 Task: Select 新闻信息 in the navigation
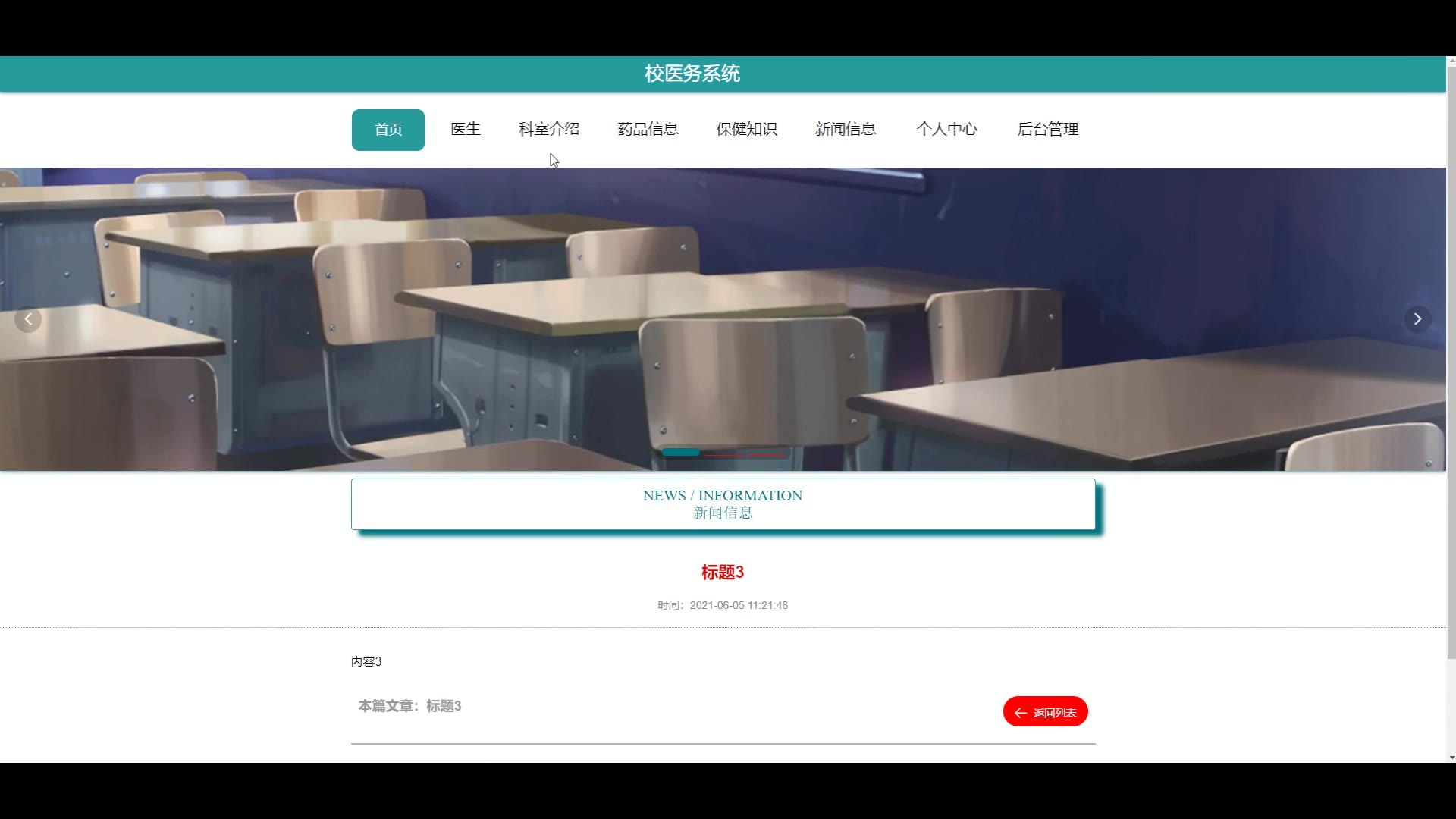pos(845,130)
